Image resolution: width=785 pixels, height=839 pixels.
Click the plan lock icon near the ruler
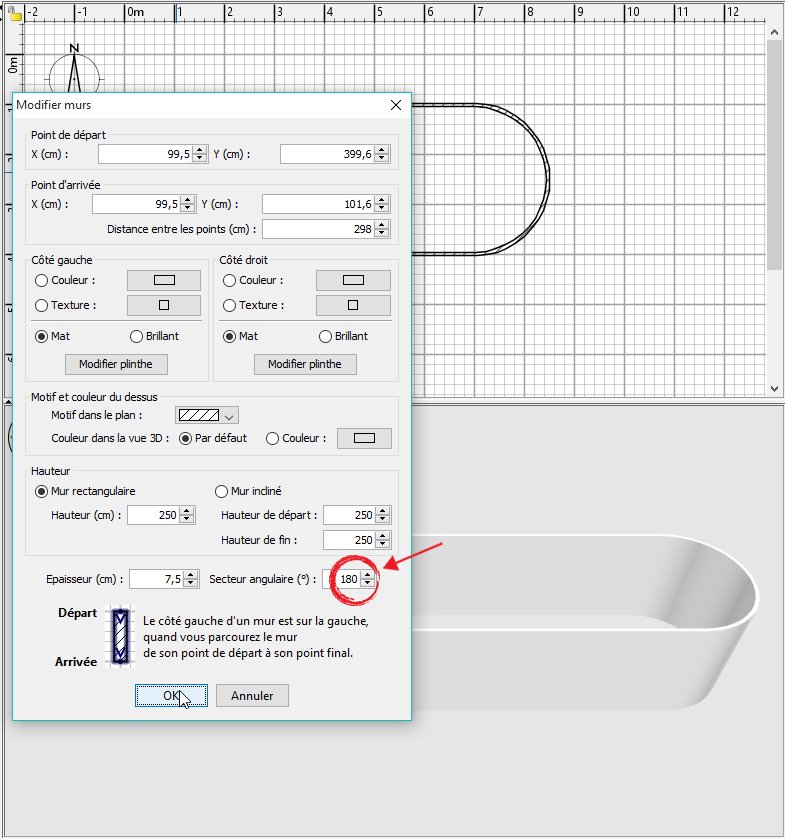coord(15,14)
